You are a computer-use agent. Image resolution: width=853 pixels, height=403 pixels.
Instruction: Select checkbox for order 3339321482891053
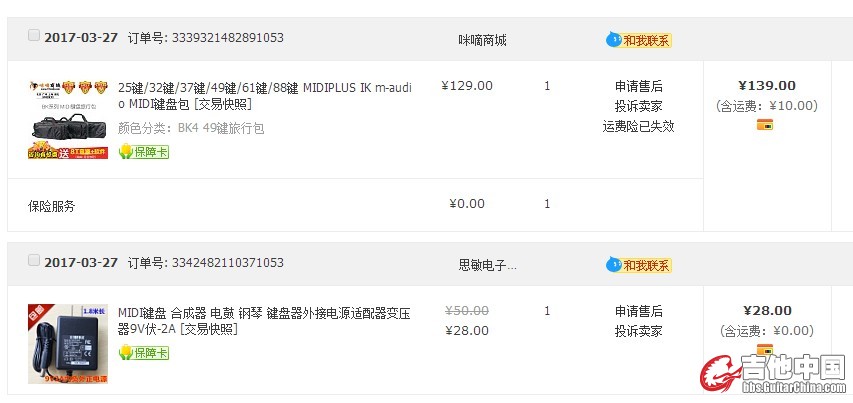tap(34, 35)
